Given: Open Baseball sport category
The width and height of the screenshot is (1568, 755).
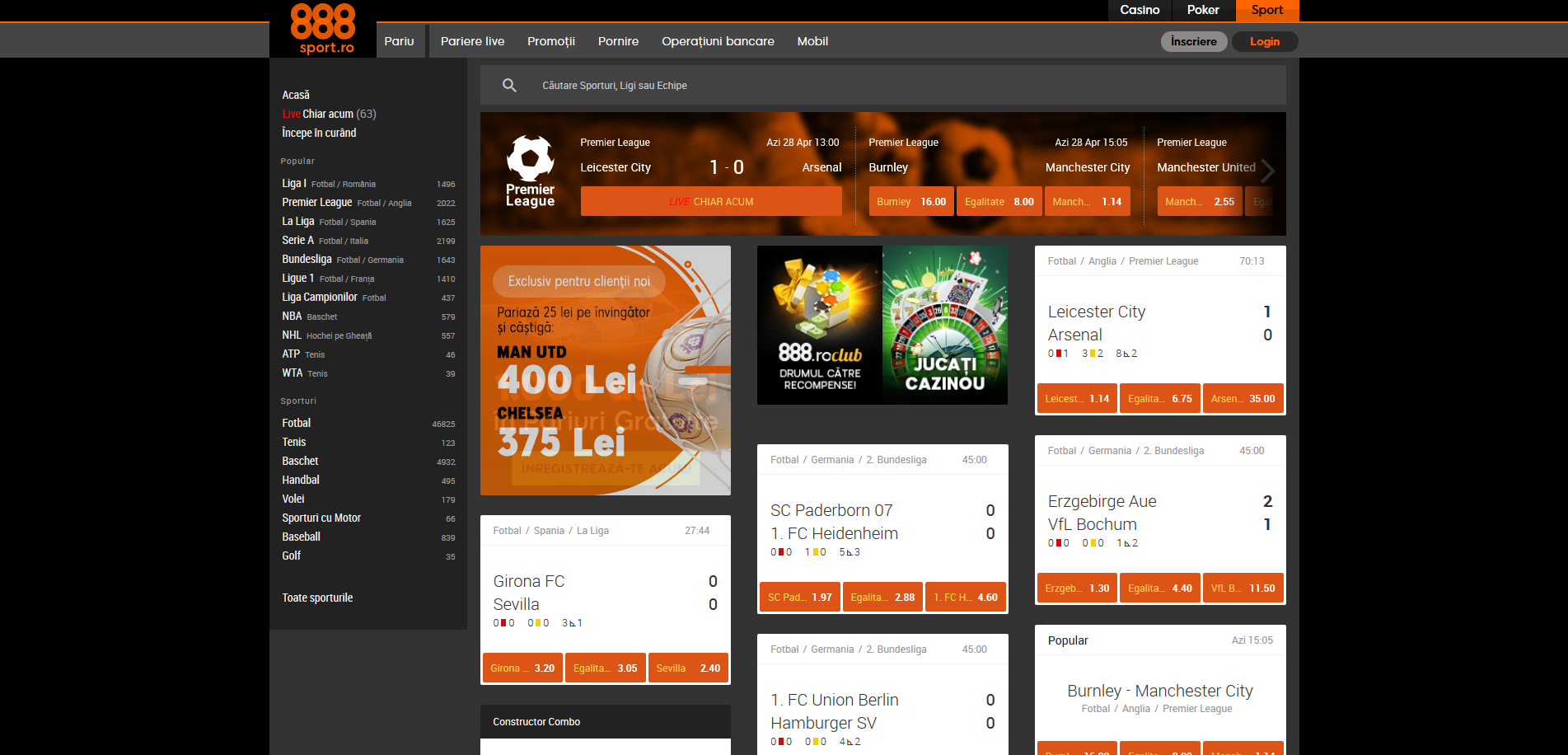Looking at the screenshot, I should pyautogui.click(x=368, y=537).
